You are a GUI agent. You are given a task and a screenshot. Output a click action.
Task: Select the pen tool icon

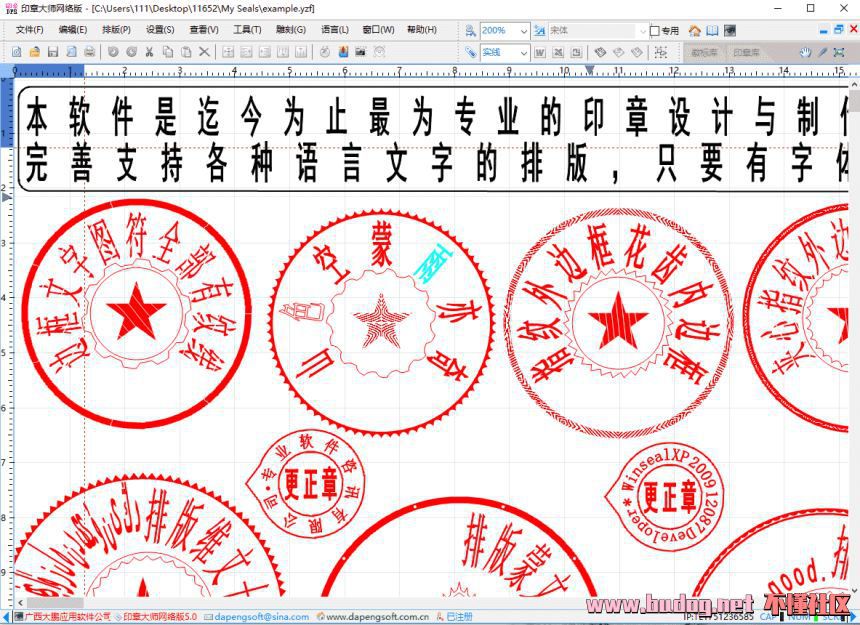pyautogui.click(x=822, y=52)
